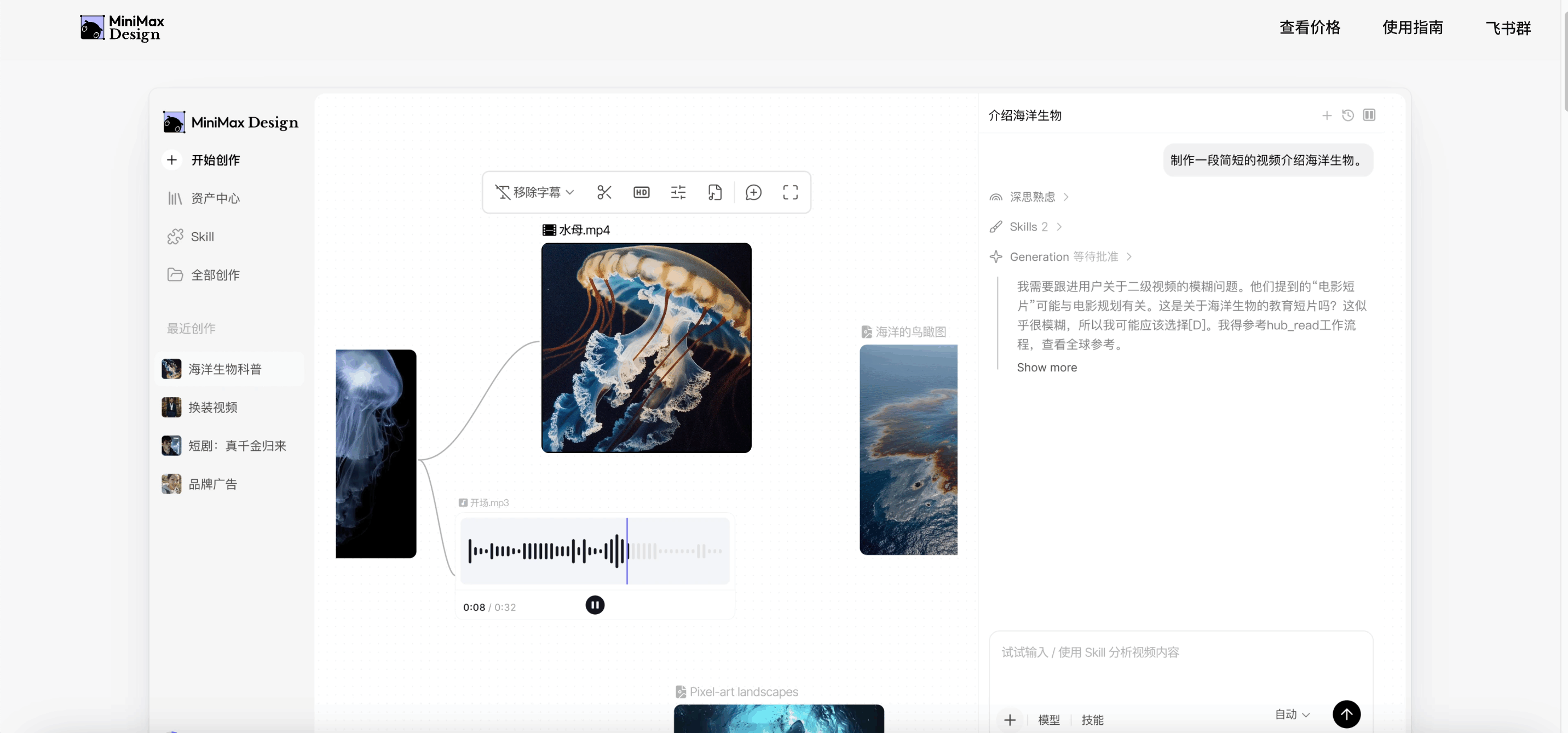Click attachment plus button in input box

(1010, 720)
